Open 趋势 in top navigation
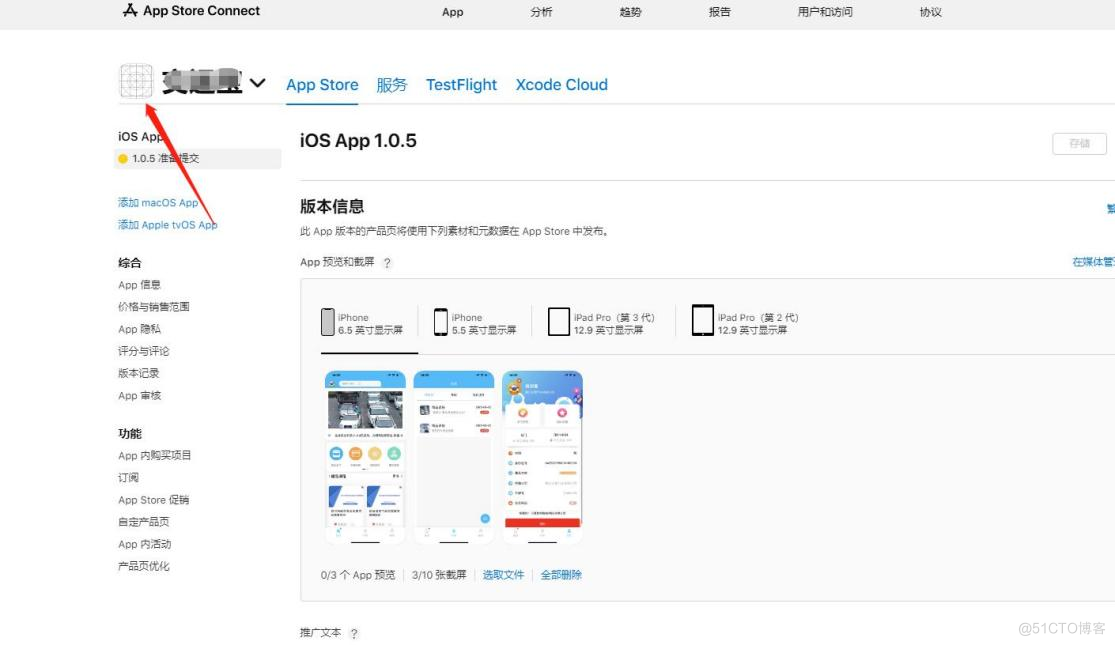1115x645 pixels. click(630, 12)
